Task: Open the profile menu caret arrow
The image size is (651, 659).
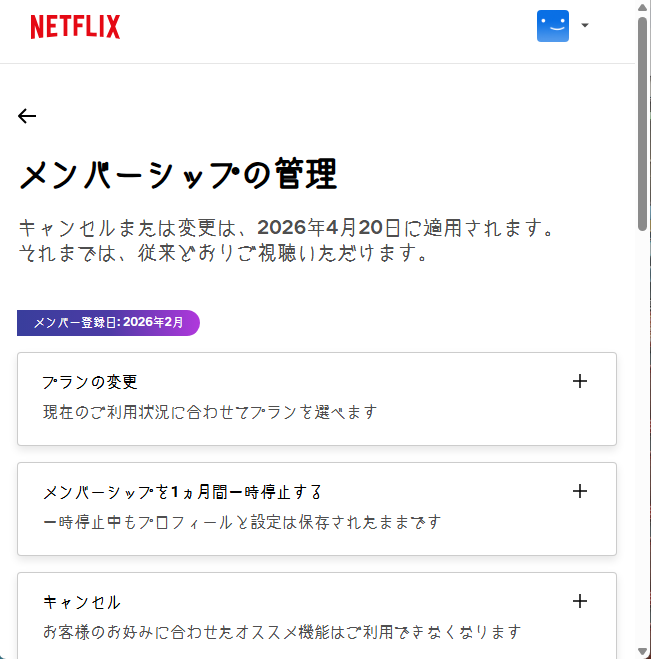Action: tap(585, 26)
